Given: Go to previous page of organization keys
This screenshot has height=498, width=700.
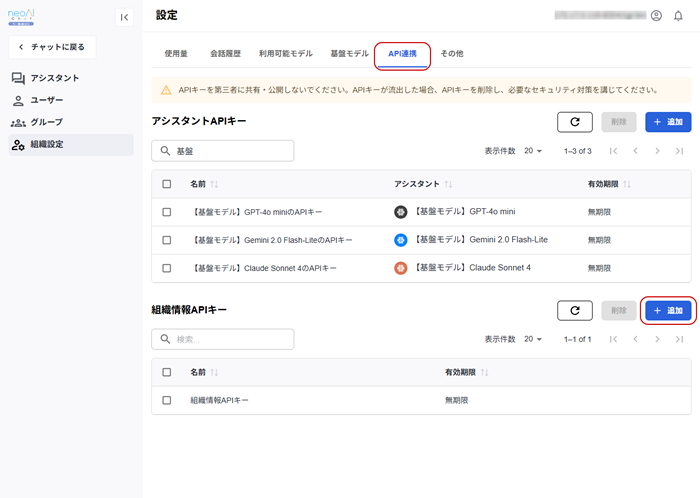Looking at the screenshot, I should click(635, 339).
